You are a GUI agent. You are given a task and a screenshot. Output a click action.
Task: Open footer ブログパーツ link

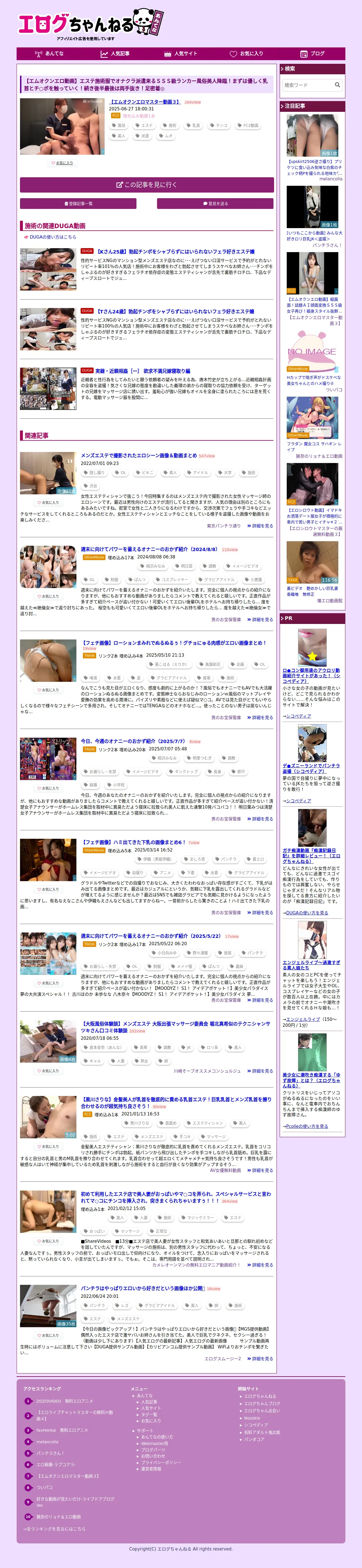point(153,1450)
